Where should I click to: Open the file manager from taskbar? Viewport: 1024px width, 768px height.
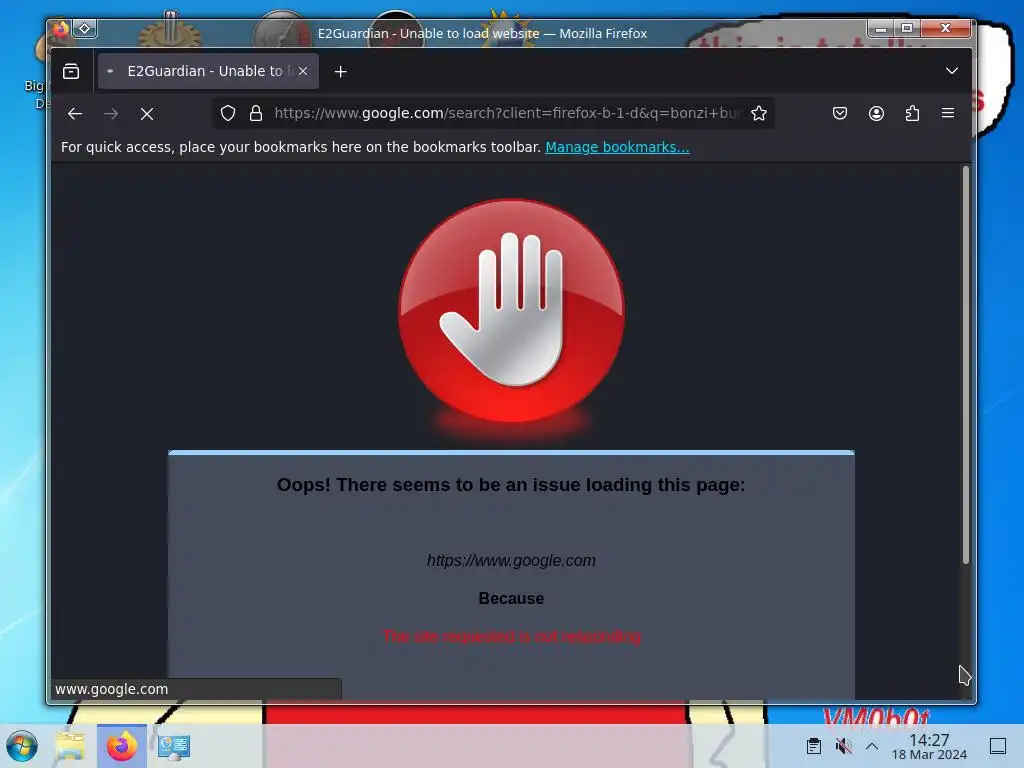[70, 746]
